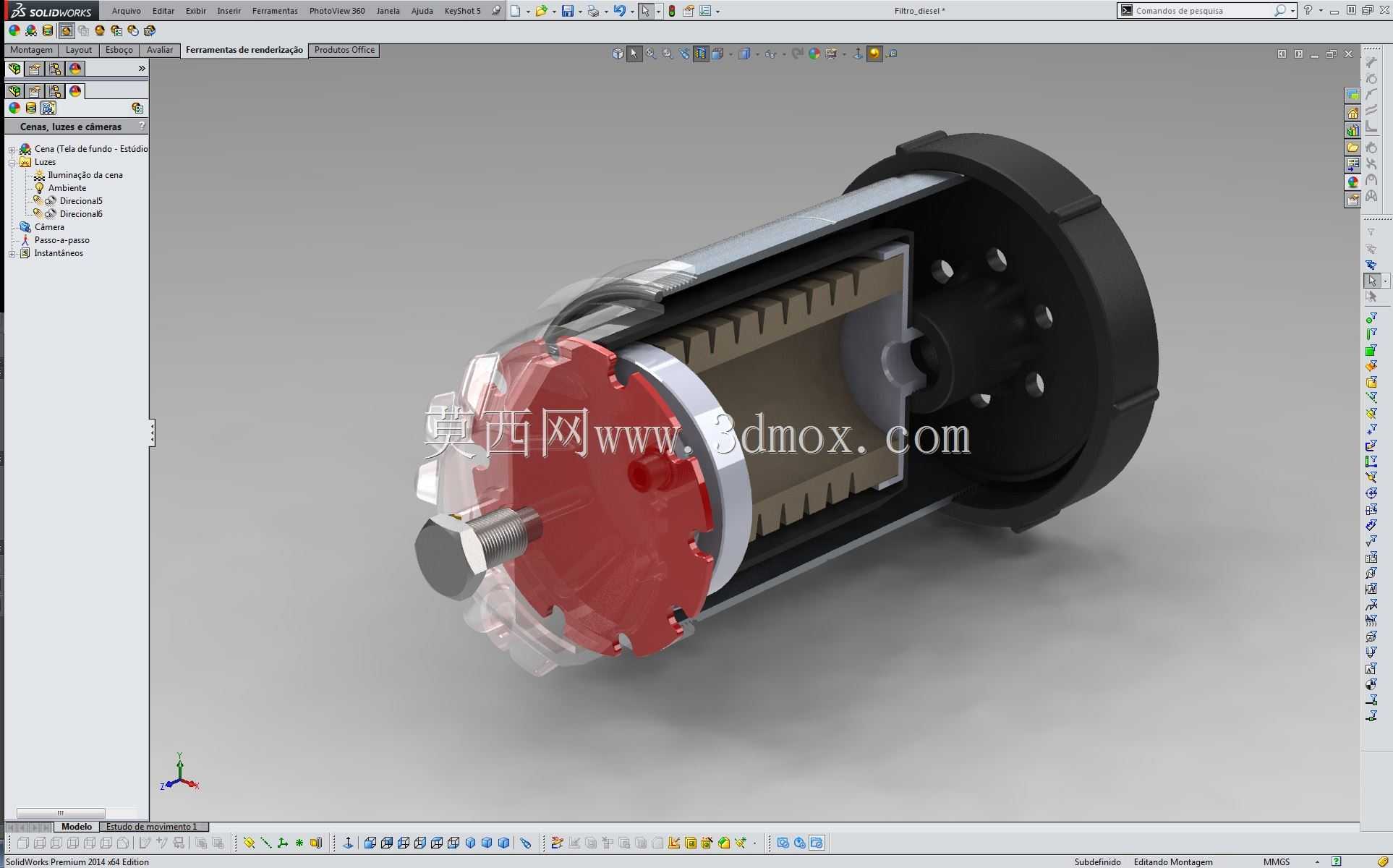Viewport: 1393px width, 868px height.
Task: Click the Shaded blue cube icon bottom toolbar
Action: pos(487,843)
